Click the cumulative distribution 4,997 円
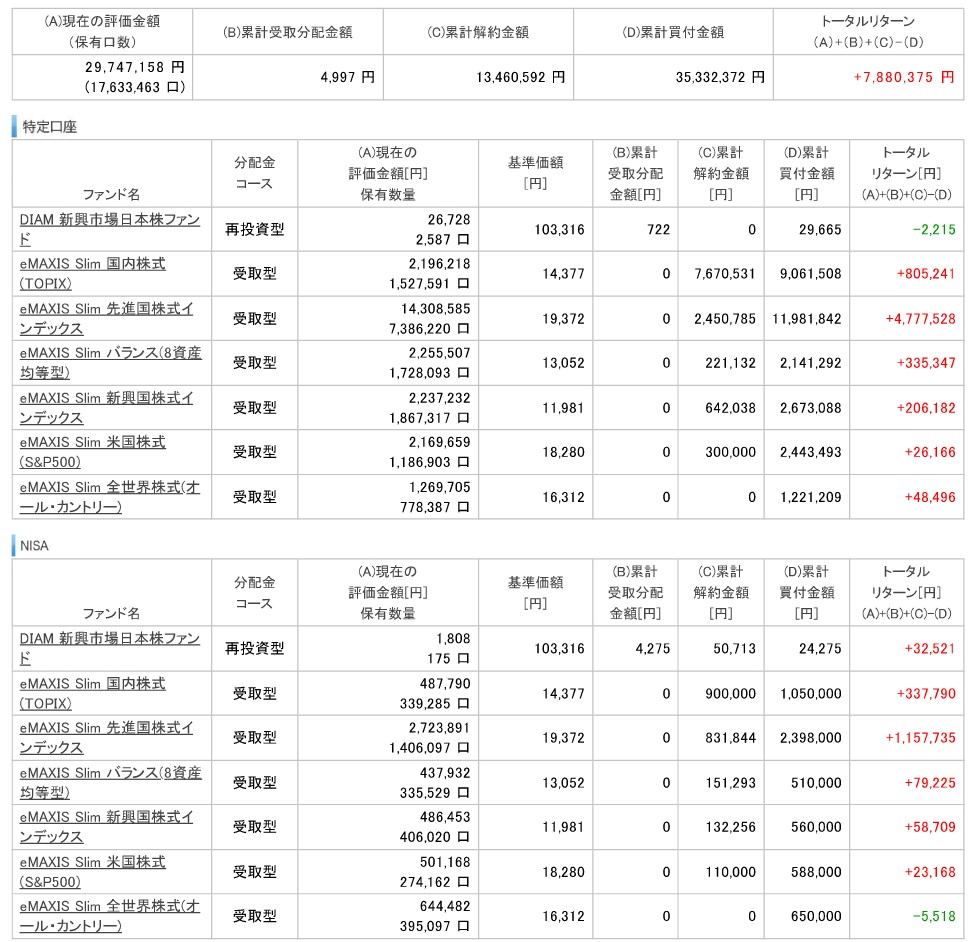Screen dimensions: 968x942 click(348, 77)
